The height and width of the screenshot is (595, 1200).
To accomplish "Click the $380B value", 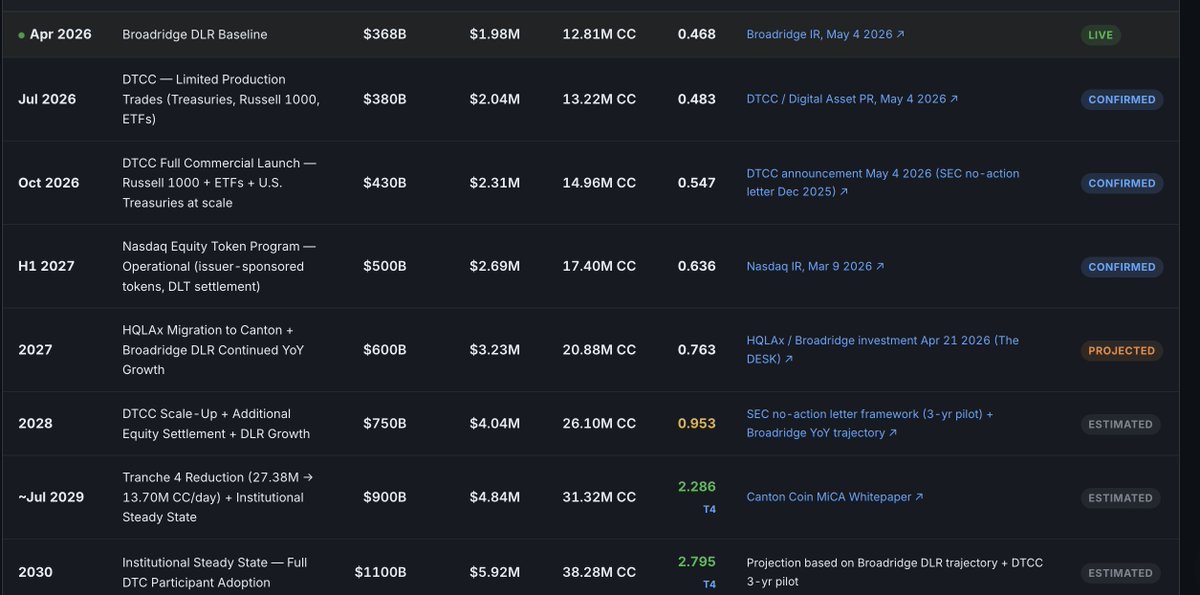I will click(x=385, y=99).
